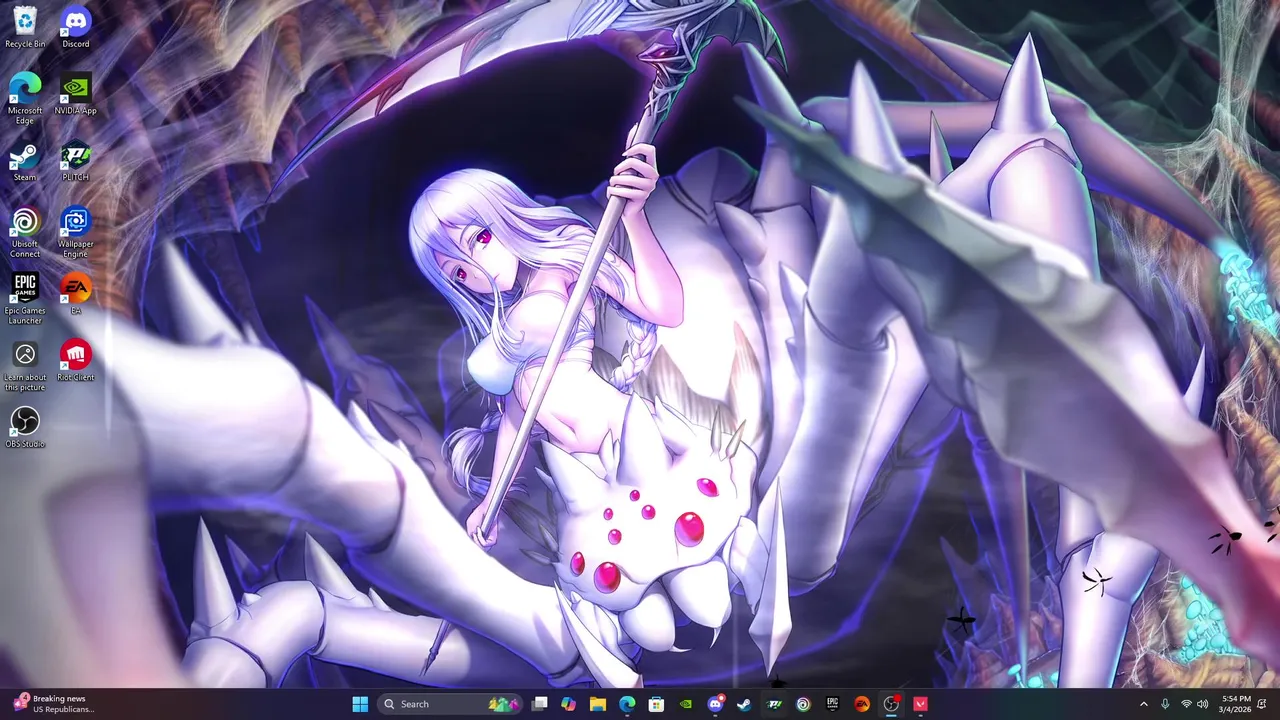Open Discord from the taskbar

(x=715, y=704)
